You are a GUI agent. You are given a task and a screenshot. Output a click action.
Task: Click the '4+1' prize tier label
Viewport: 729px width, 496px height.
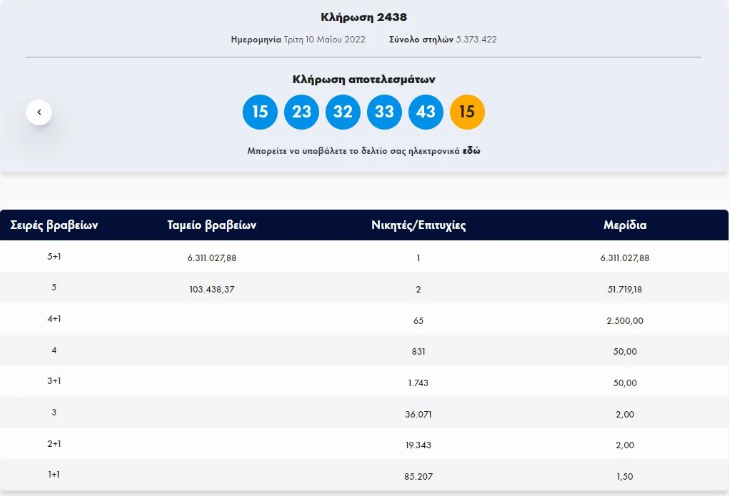click(x=54, y=319)
